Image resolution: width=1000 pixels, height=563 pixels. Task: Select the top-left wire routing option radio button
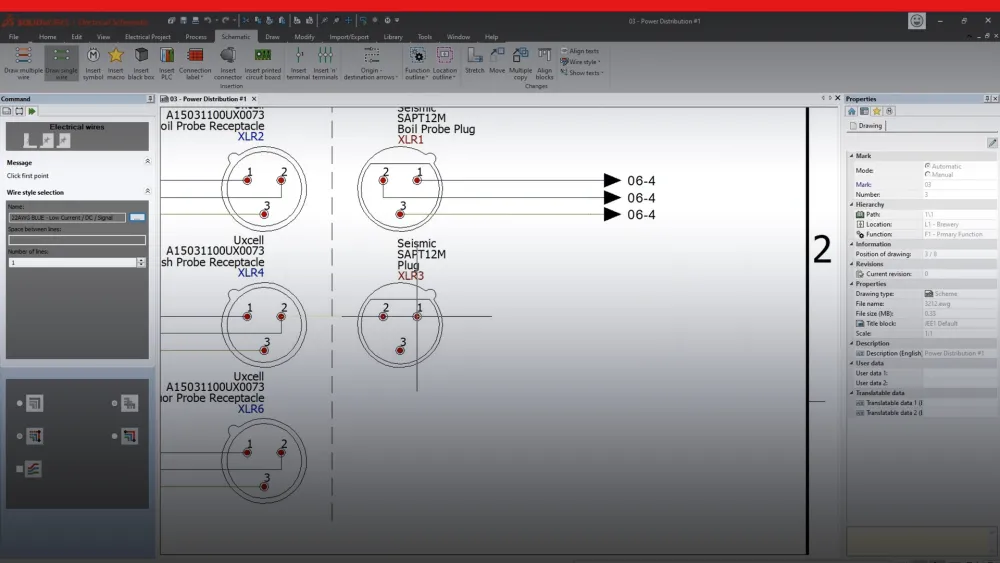20,403
